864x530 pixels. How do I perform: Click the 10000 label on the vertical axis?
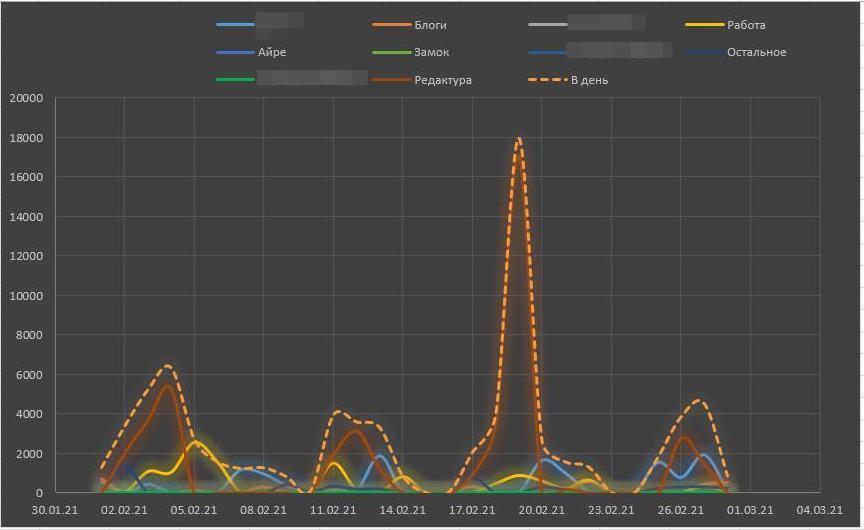(x=25, y=296)
